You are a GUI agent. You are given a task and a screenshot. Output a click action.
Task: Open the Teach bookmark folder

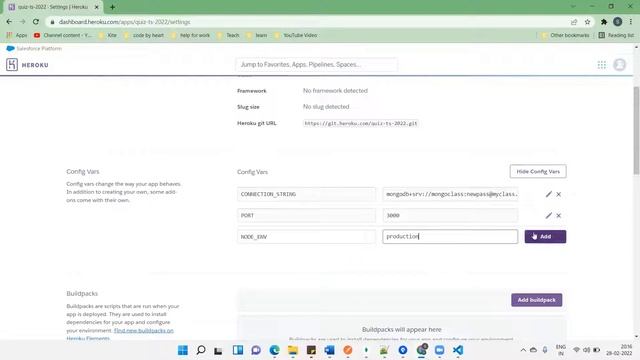(228, 36)
